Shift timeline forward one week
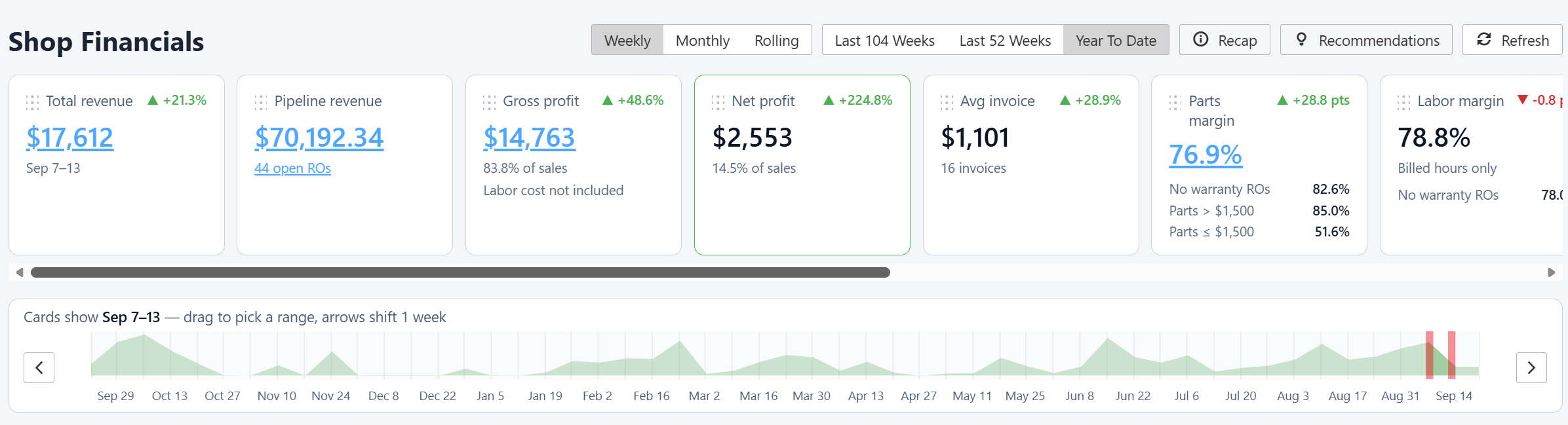The image size is (1568, 425). (1531, 367)
